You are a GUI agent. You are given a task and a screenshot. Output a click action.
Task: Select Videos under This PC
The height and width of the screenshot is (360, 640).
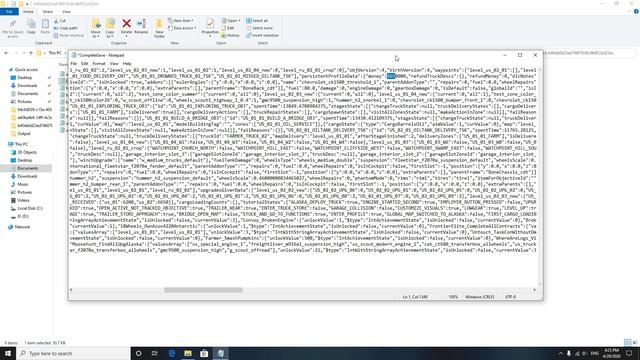23,200
